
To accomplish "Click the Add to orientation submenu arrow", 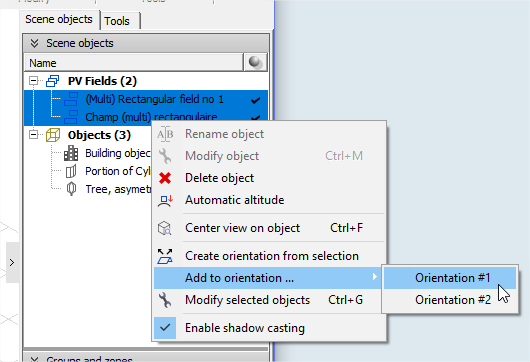I will point(374,277).
